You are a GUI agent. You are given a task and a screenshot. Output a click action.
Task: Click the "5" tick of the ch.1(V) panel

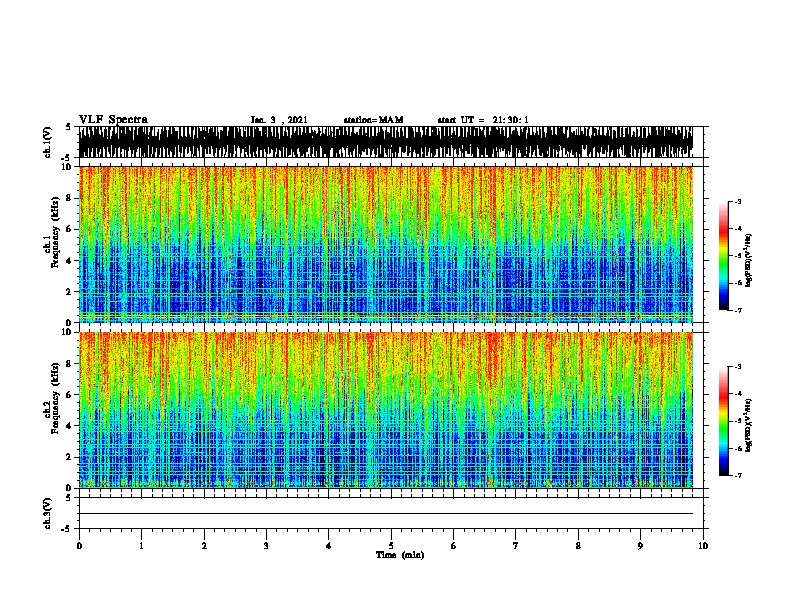click(69, 127)
